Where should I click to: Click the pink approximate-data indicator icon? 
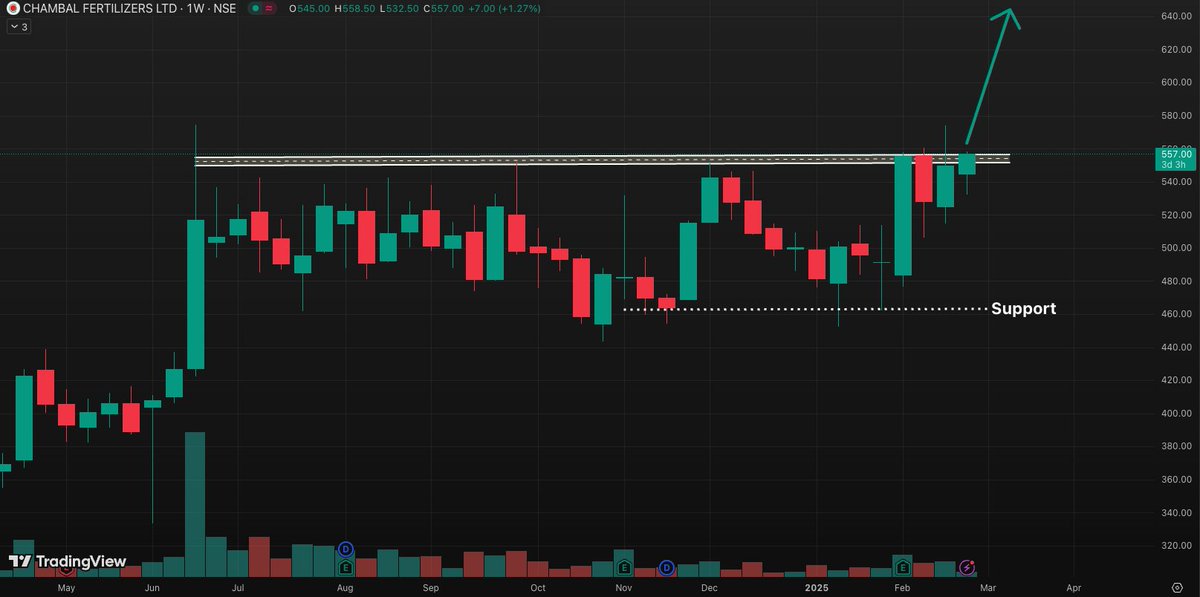[271, 8]
